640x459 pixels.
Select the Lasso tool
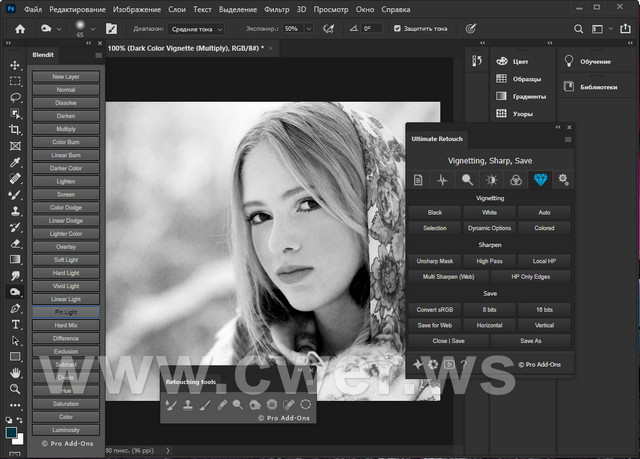point(15,97)
